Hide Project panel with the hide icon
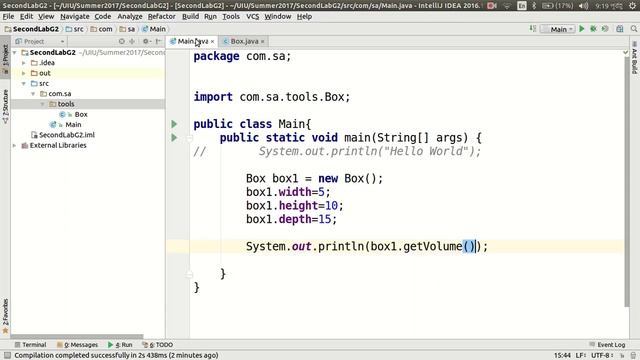Screen dimensions: 640x360 coord(158,41)
